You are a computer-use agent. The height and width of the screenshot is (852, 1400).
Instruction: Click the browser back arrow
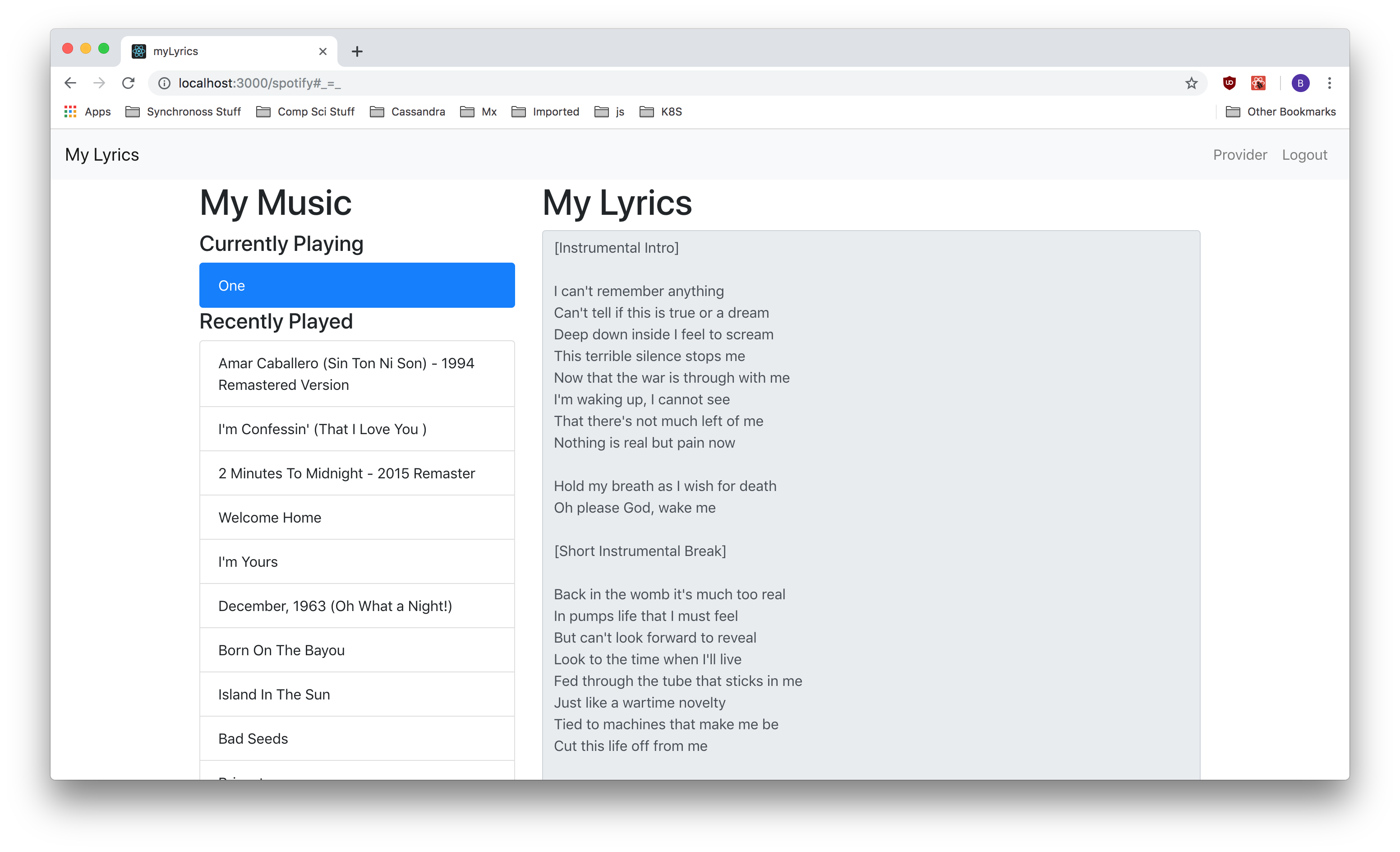pos(70,83)
